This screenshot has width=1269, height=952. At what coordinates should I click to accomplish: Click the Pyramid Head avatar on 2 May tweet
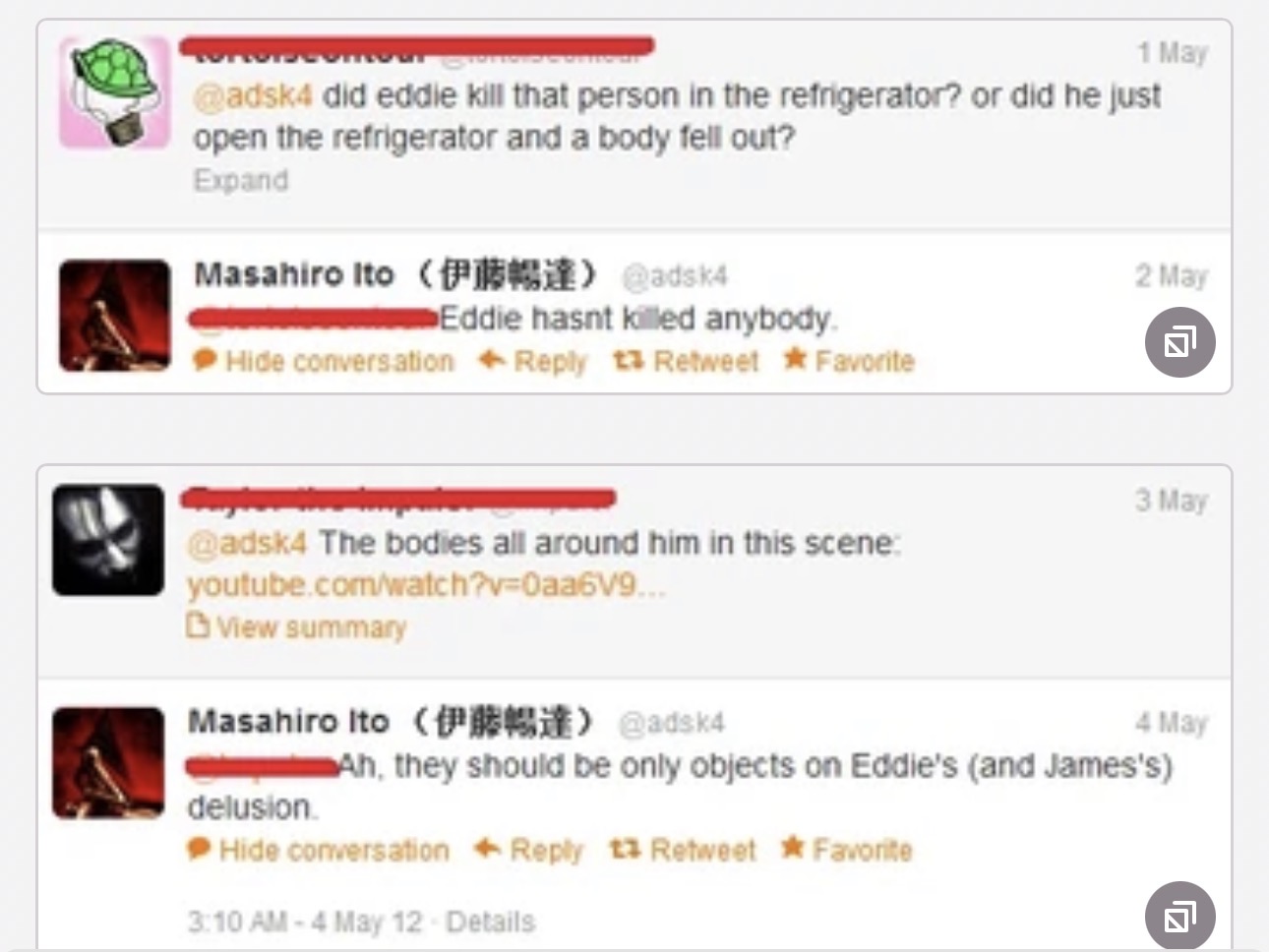(114, 316)
